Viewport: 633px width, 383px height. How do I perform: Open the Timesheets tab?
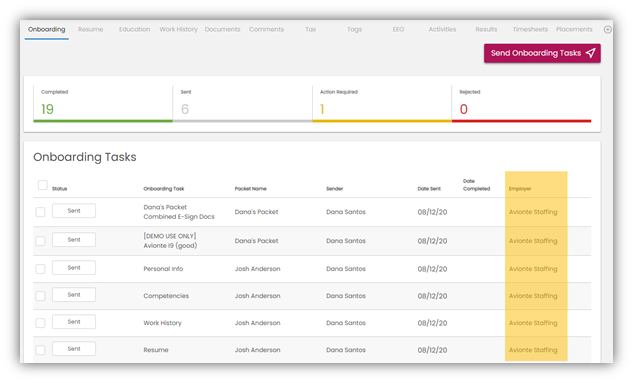(530, 29)
